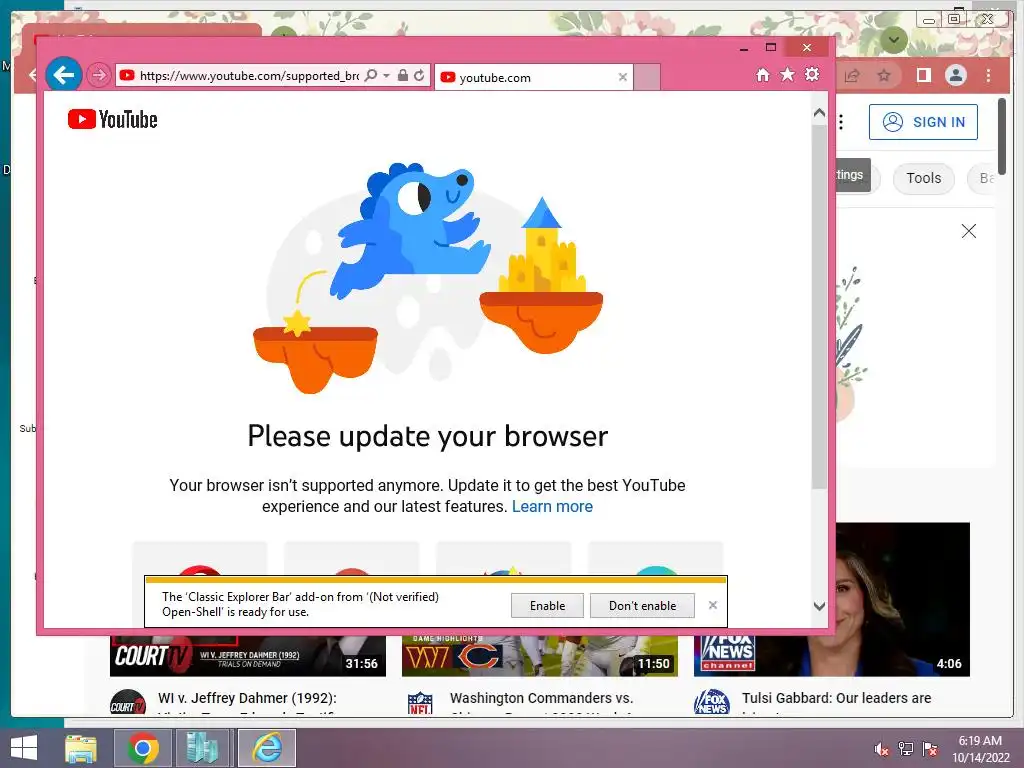Open IE favorites star icon
The image size is (1024, 768).
788,74
